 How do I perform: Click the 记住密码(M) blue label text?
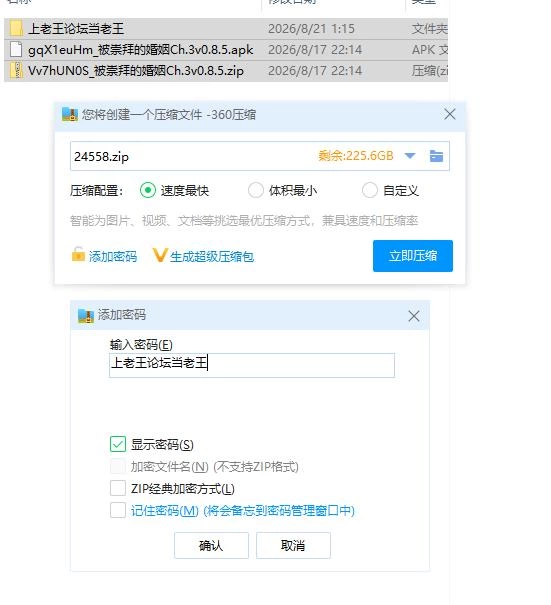[242, 510]
